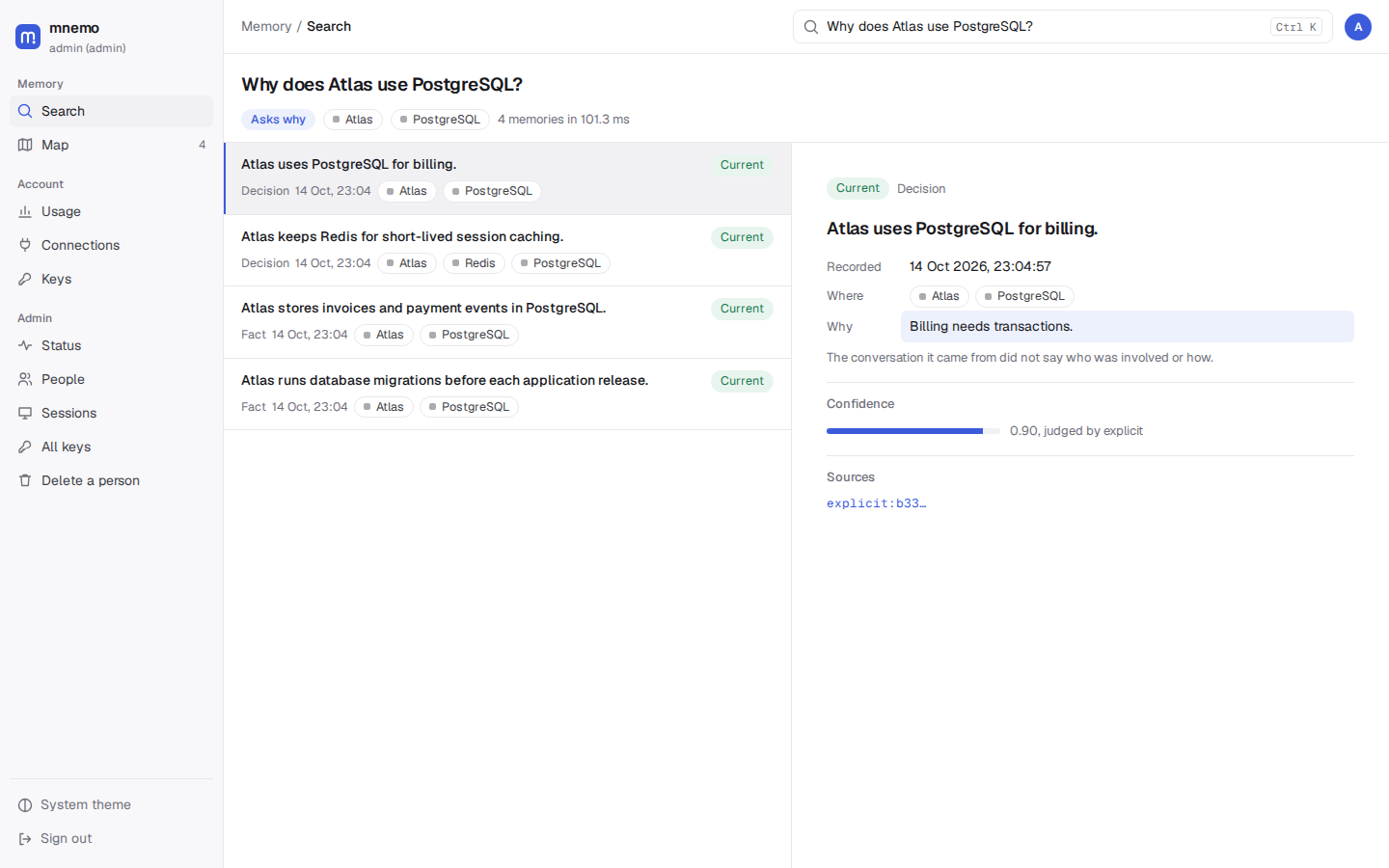Open the Search page in sidebar

coord(111,111)
